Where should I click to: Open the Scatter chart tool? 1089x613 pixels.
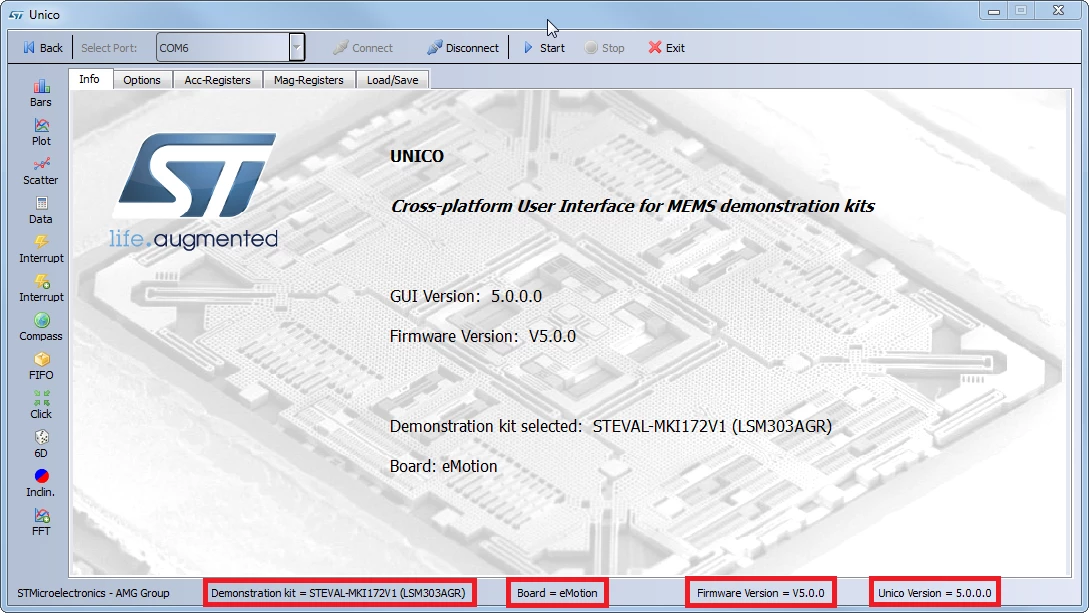pos(40,171)
